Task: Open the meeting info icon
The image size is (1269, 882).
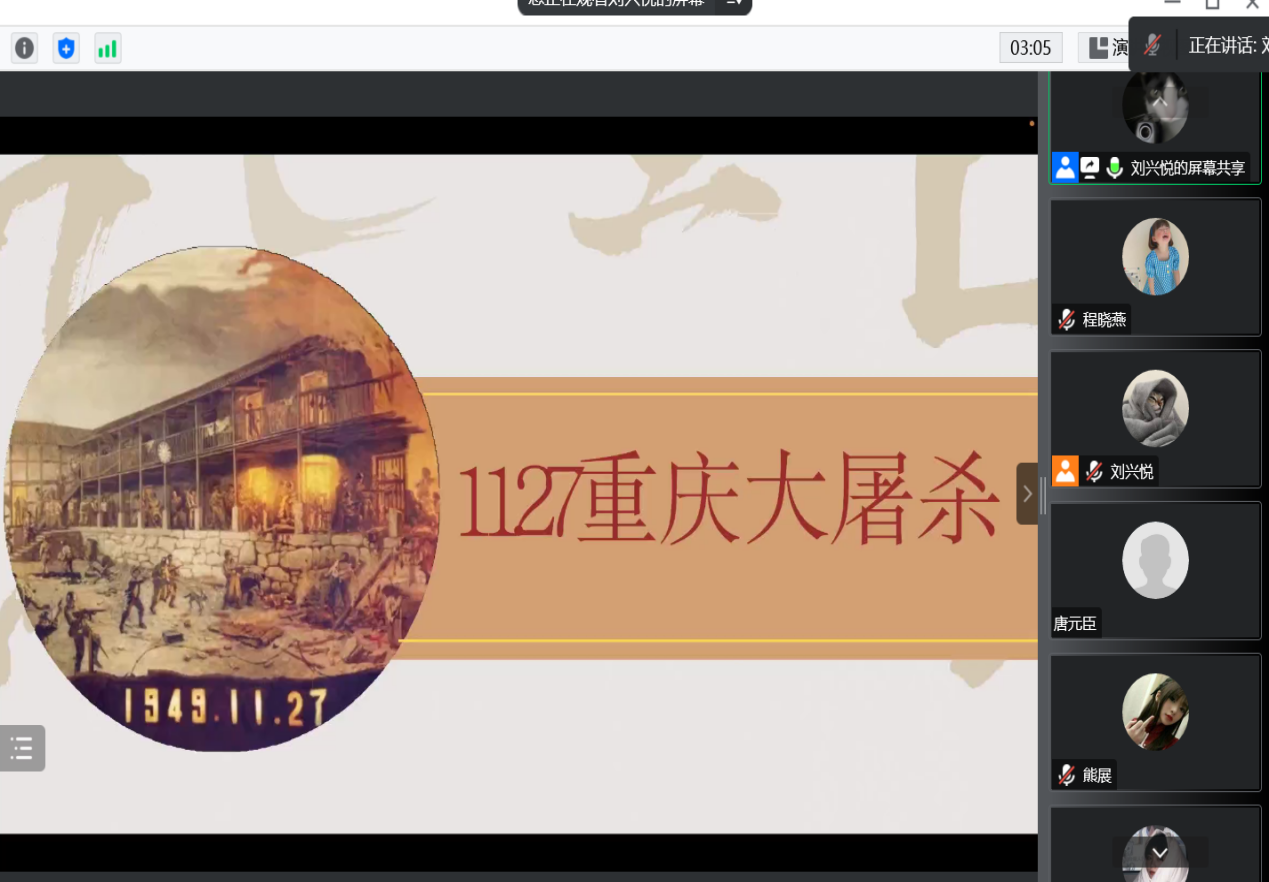Action: (x=24, y=48)
